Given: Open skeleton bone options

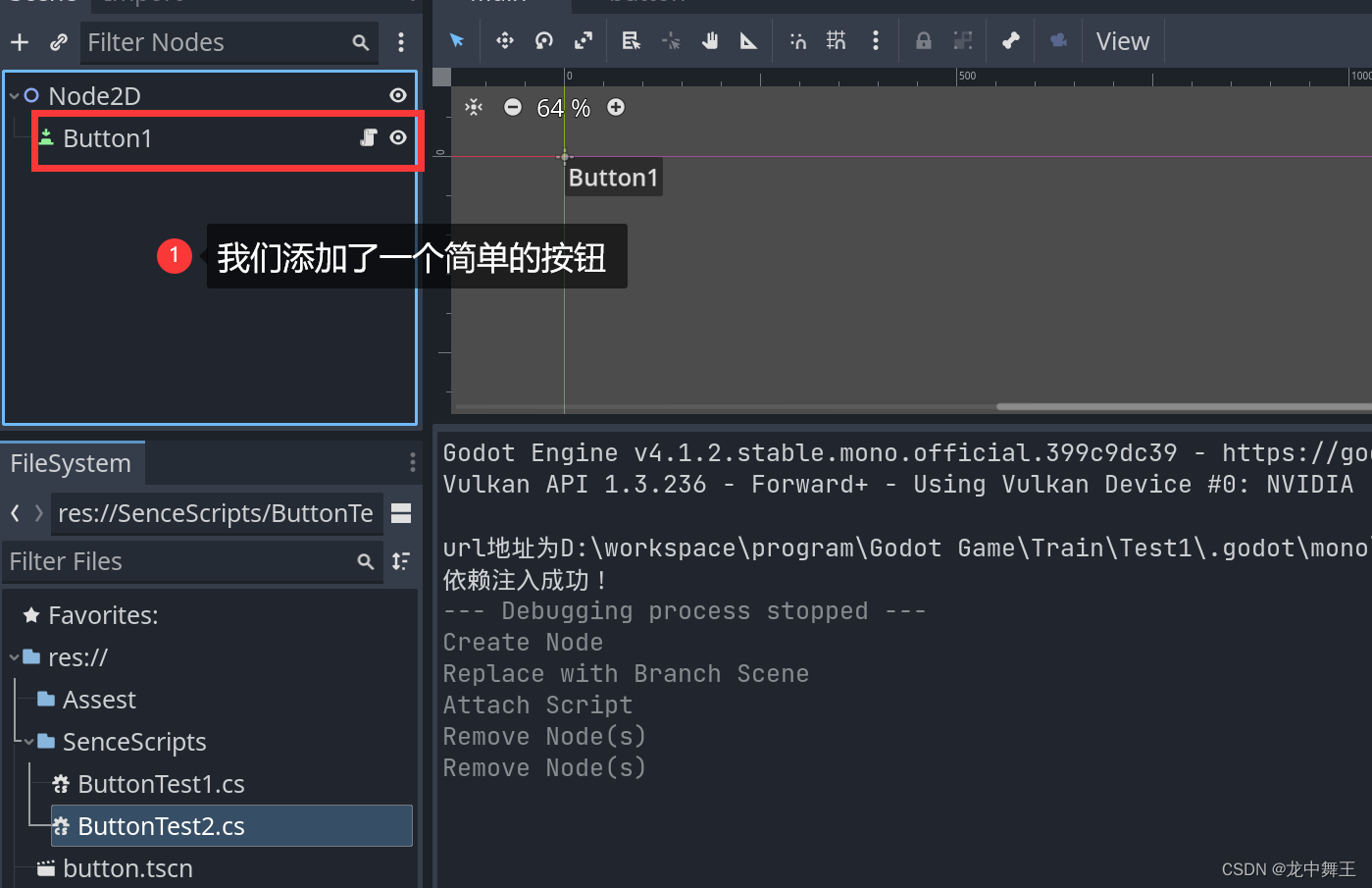Looking at the screenshot, I should (x=1011, y=40).
